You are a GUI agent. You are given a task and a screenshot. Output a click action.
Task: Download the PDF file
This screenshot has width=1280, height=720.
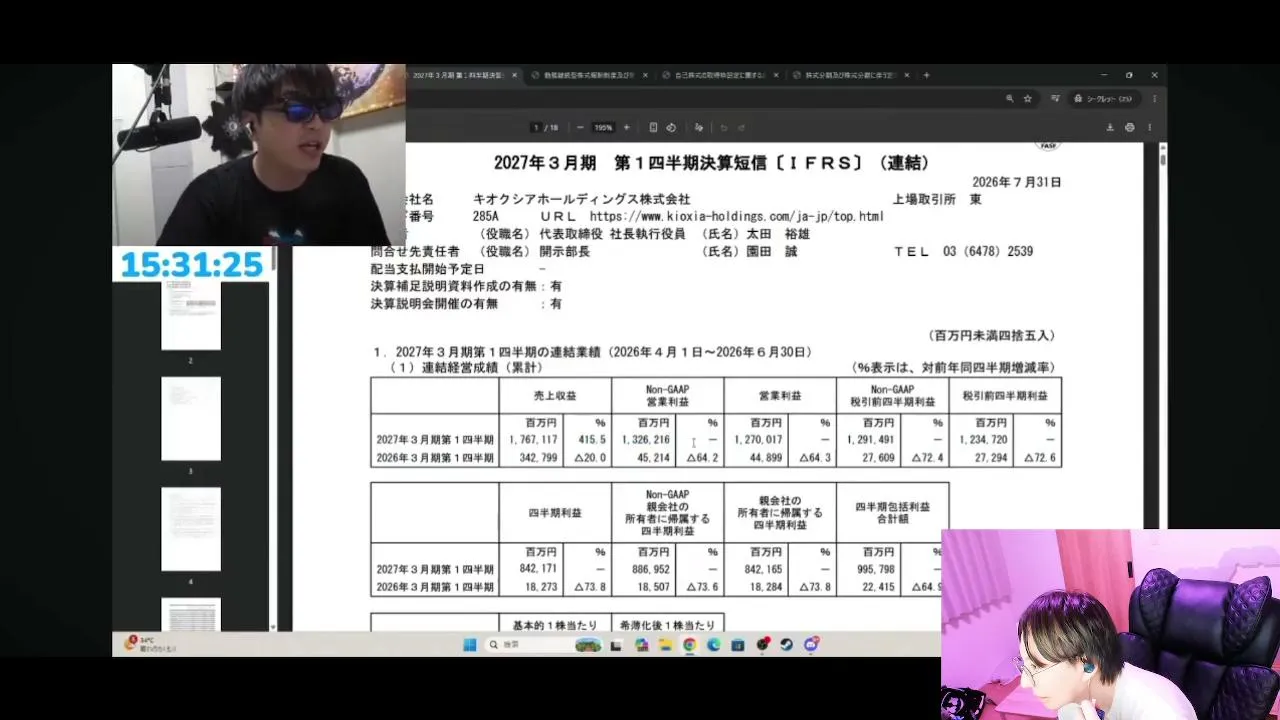click(x=1110, y=128)
